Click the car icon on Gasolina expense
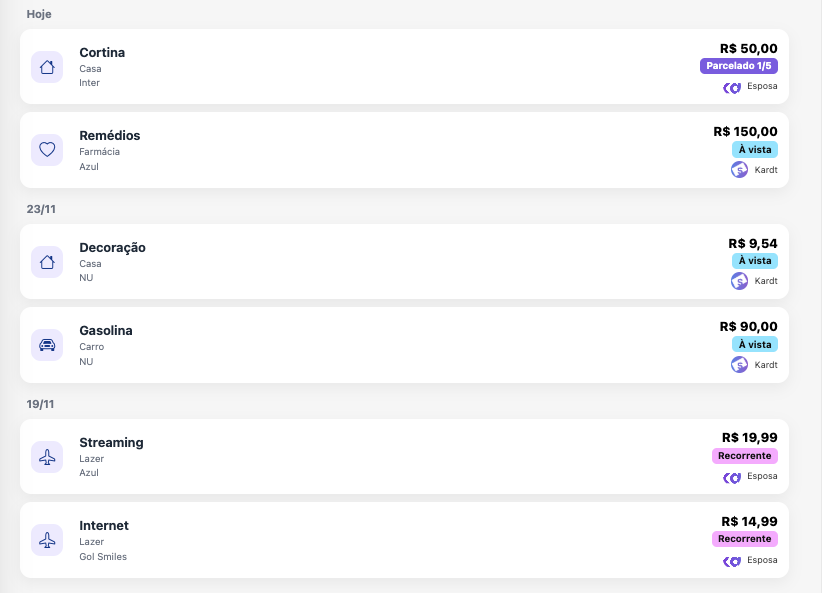This screenshot has width=822, height=593. tap(47, 345)
